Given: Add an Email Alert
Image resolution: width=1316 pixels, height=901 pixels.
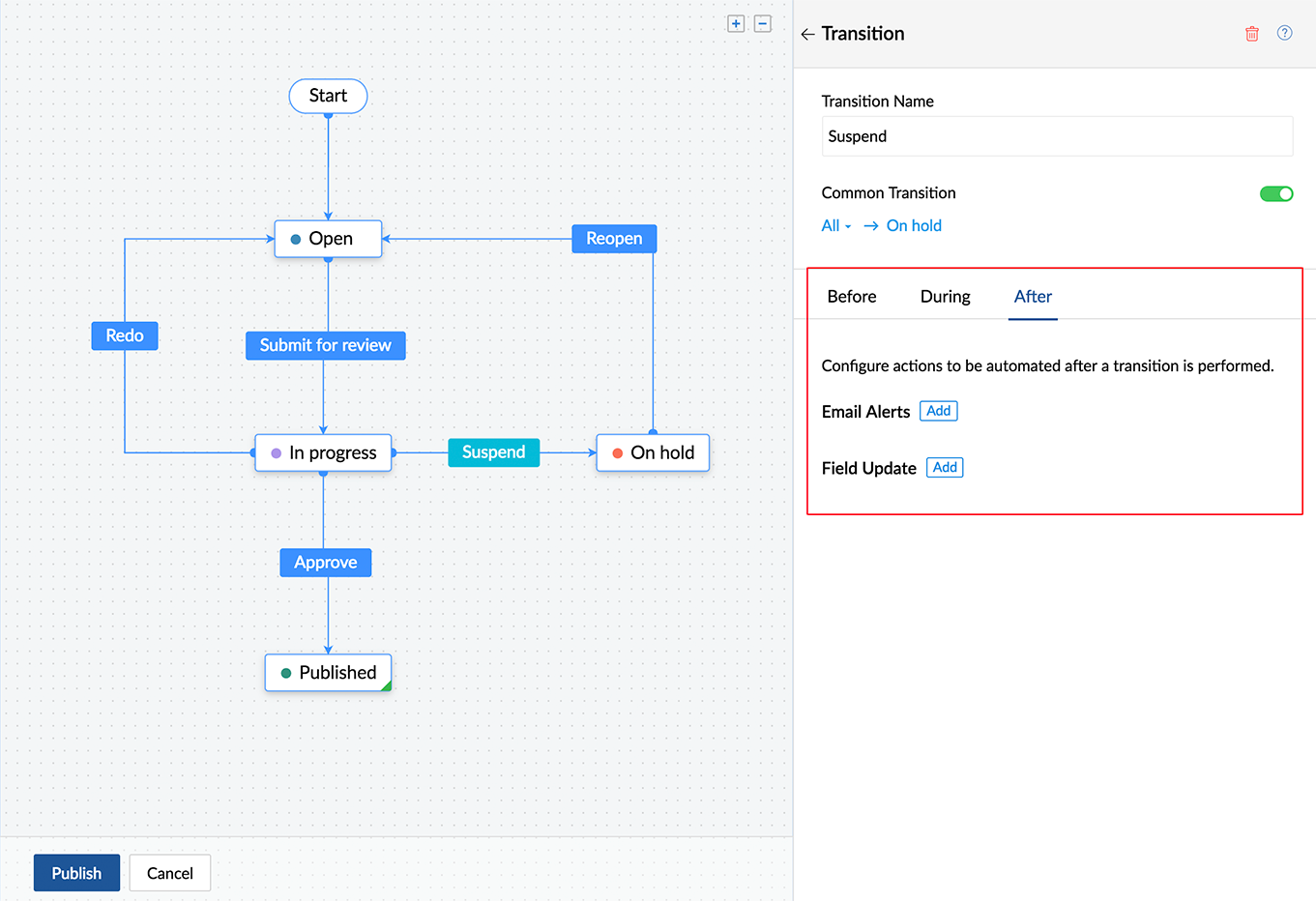Looking at the screenshot, I should tap(938, 411).
